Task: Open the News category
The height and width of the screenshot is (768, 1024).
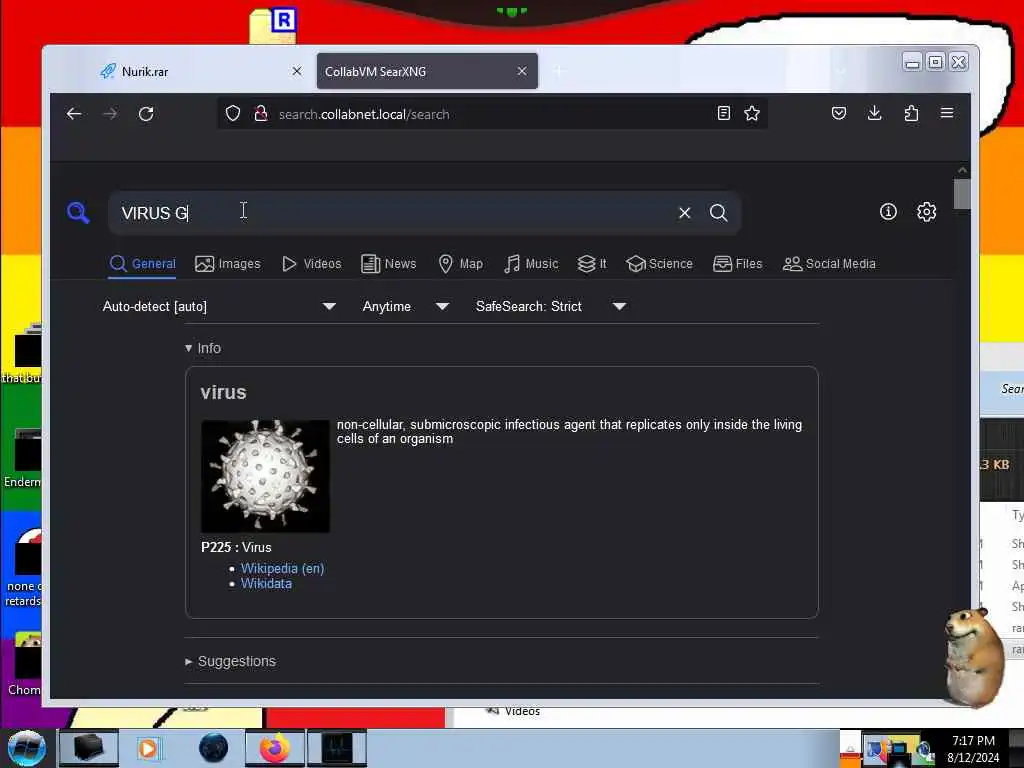Action: pos(389,264)
